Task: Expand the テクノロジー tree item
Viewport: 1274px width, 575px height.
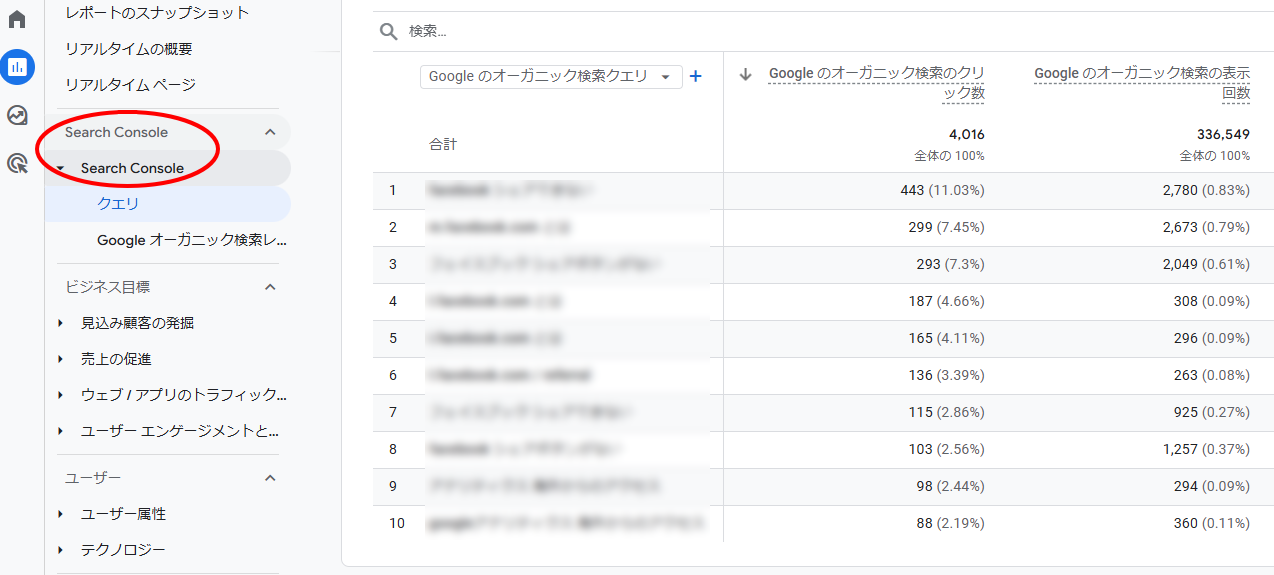Action: (x=61, y=550)
